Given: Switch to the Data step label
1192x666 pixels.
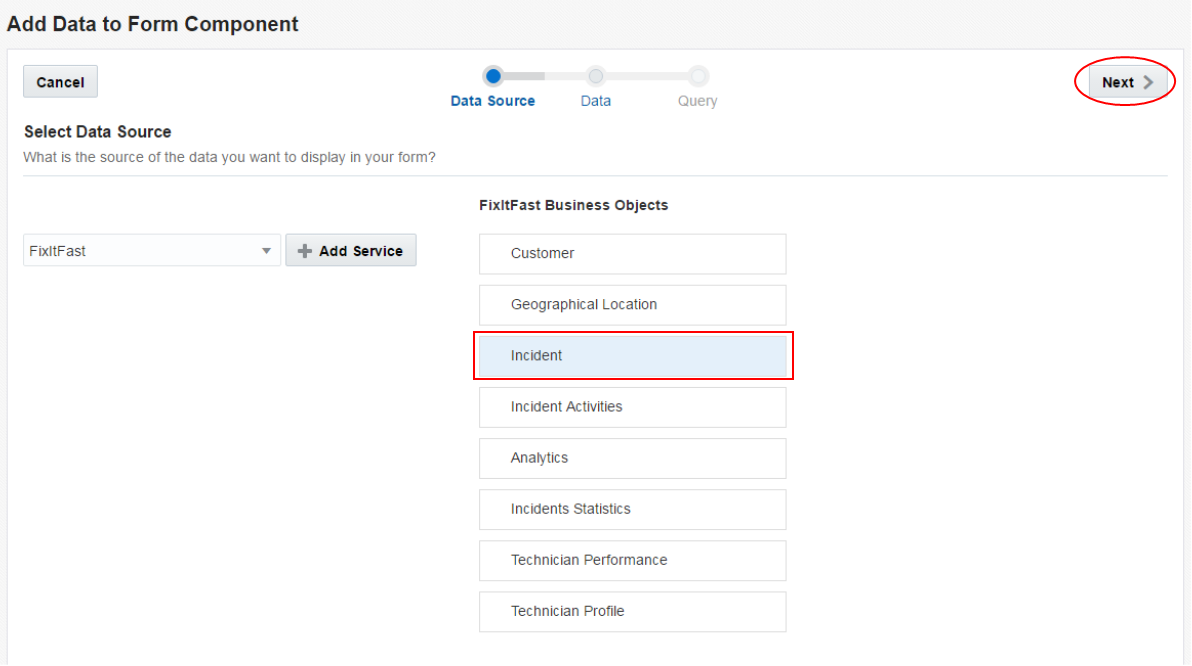Looking at the screenshot, I should [x=596, y=101].
